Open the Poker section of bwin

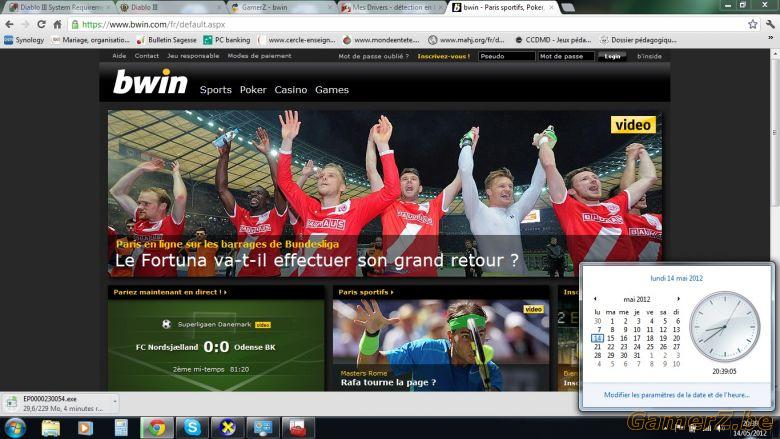(253, 90)
